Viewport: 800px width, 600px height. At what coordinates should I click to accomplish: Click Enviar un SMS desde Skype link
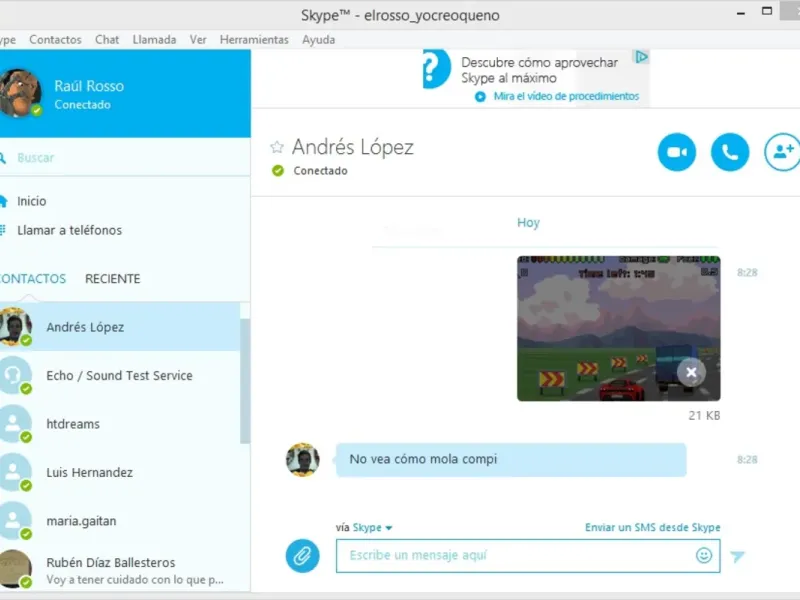coord(653,528)
